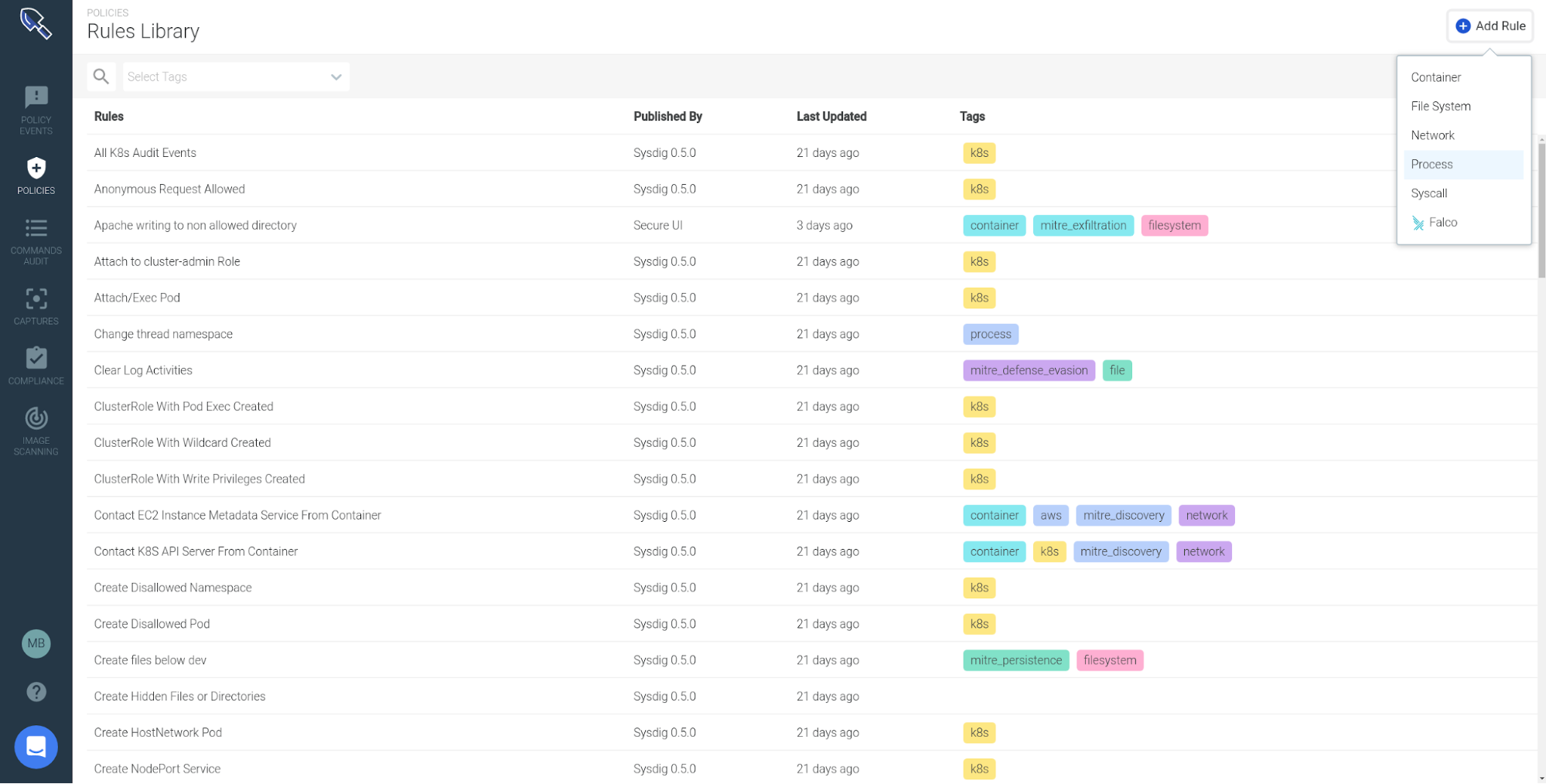
Task: Choose Process rule type
Action: click(1462, 165)
